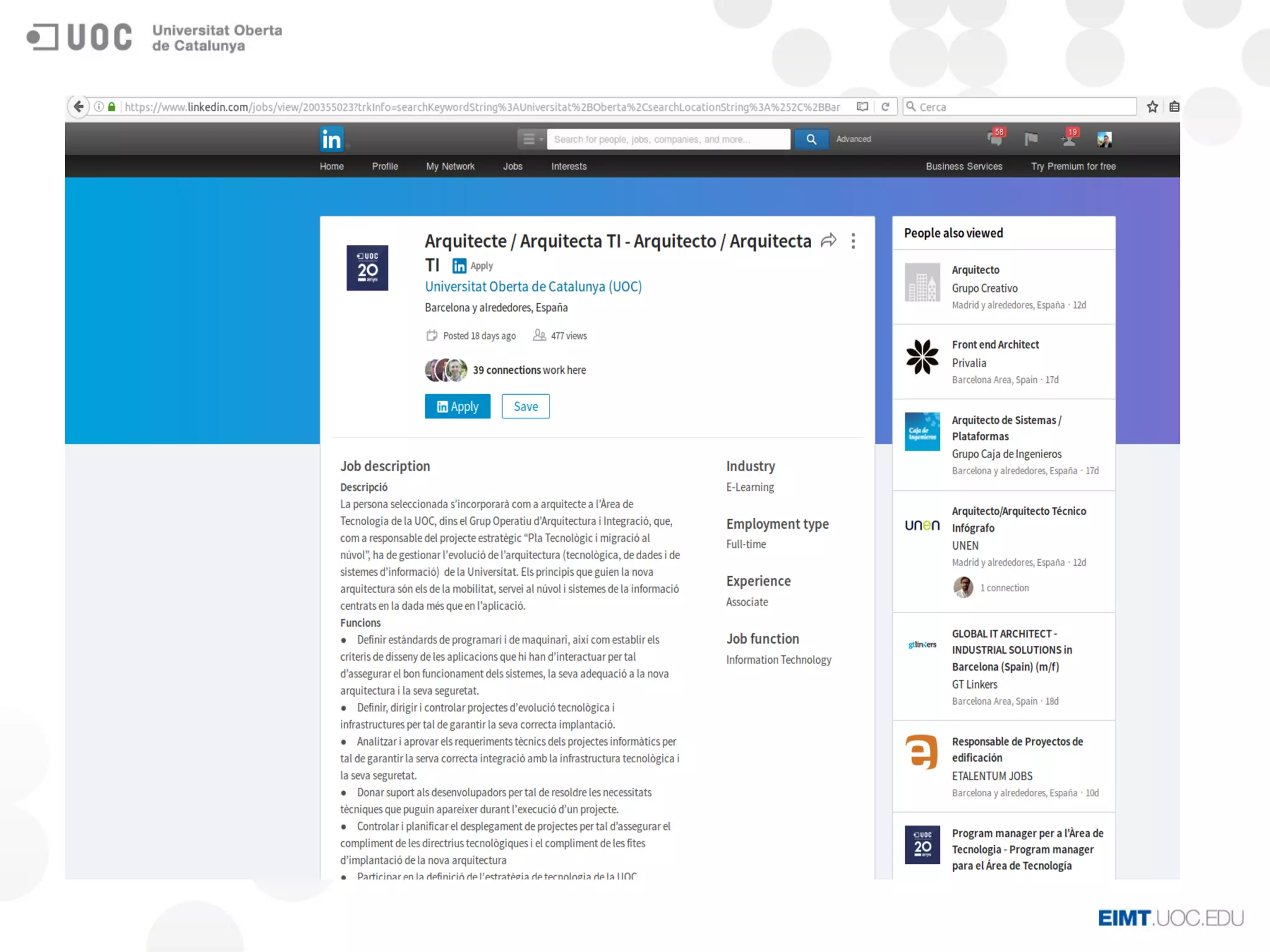Open the messages icon with 58 badge
Screen dimensions: 1270x952
click(x=995, y=138)
